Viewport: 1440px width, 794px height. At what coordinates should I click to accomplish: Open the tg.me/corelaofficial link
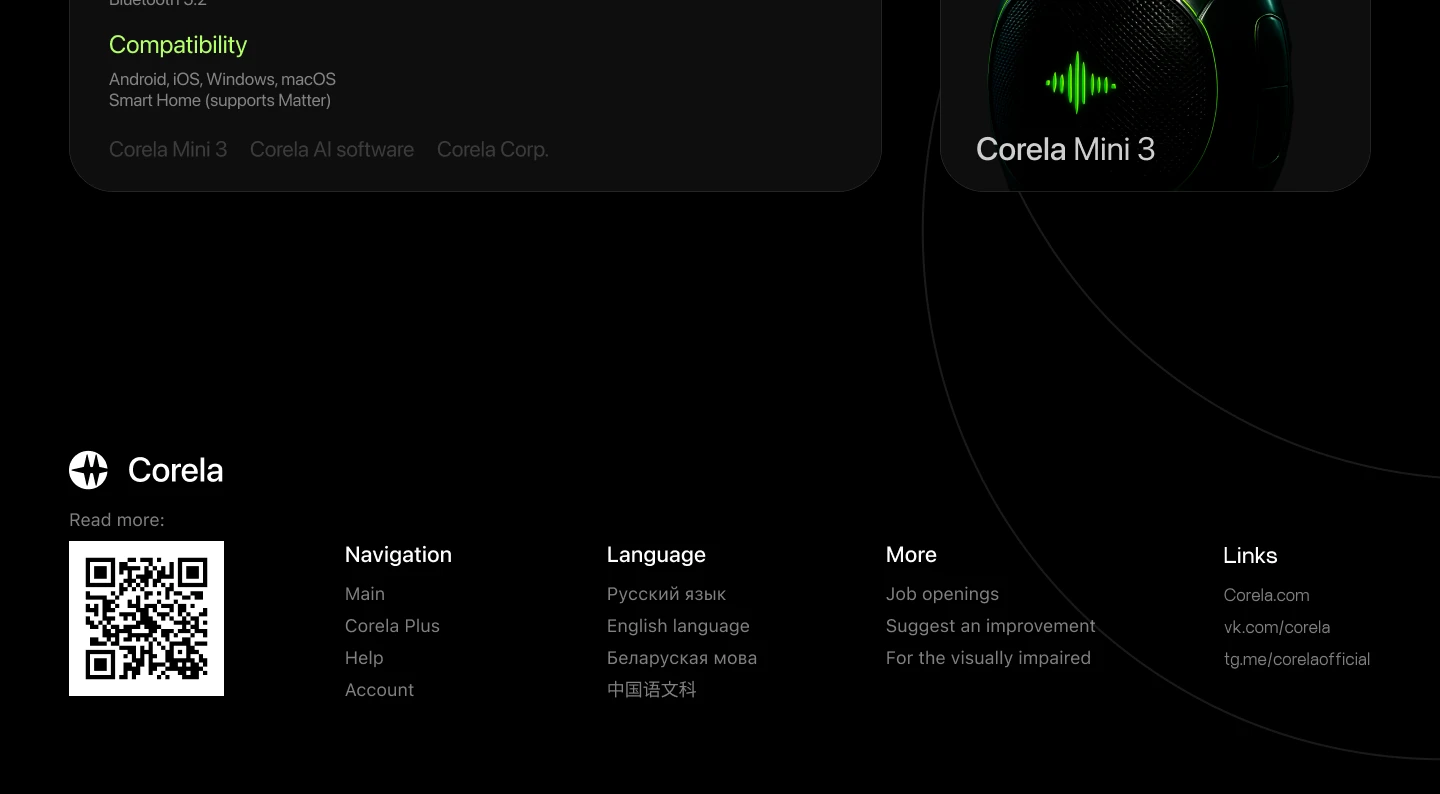coord(1297,659)
